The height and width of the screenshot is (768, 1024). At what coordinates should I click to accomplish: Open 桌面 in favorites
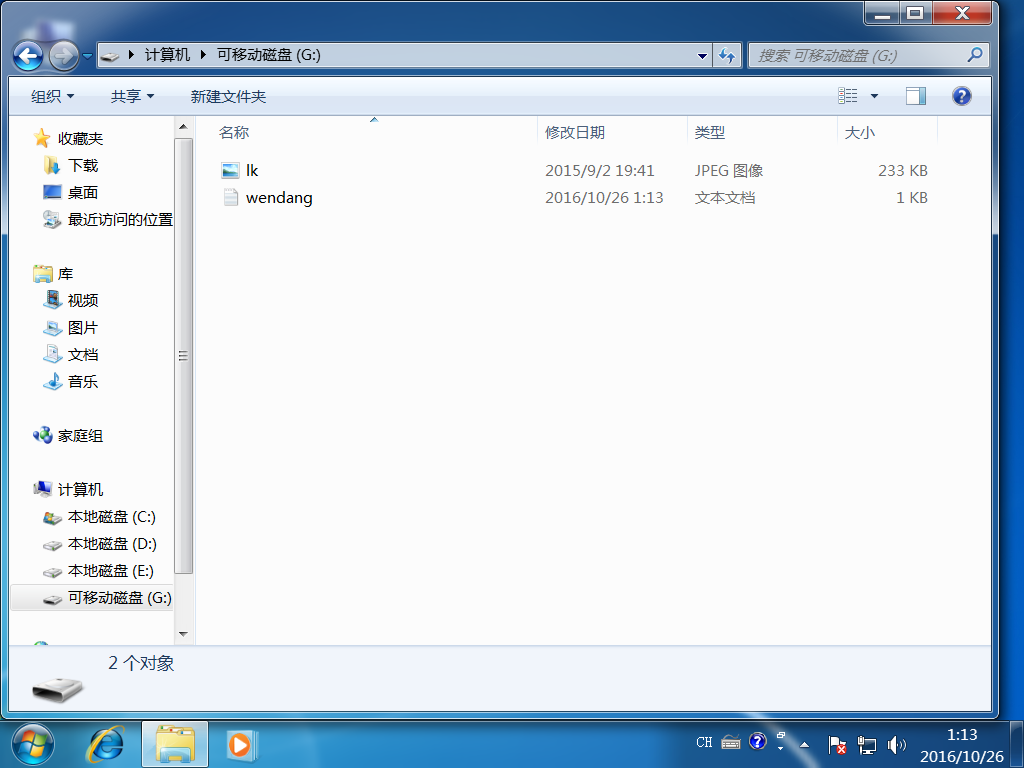[x=83, y=193]
